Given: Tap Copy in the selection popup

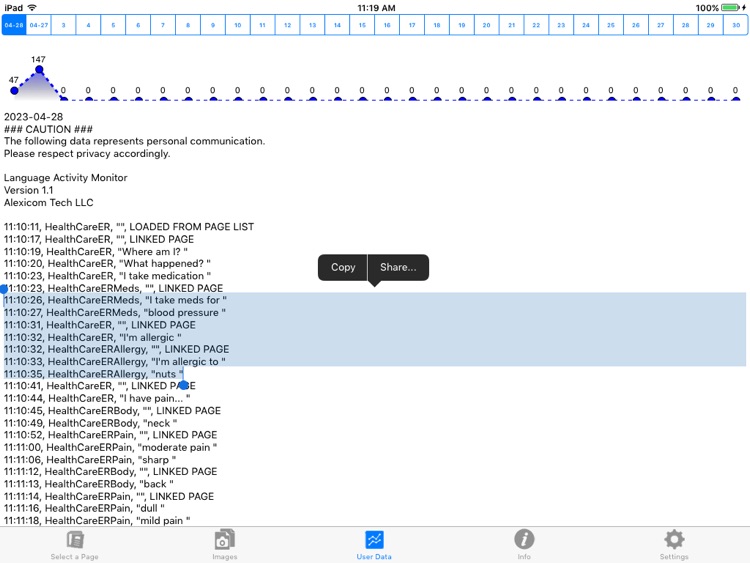Looking at the screenshot, I should [x=343, y=267].
